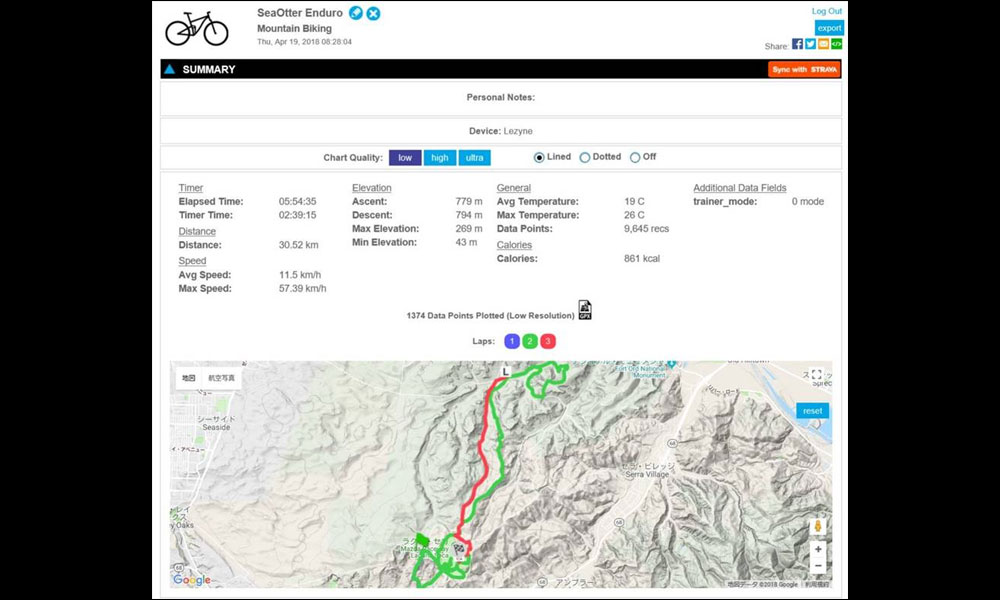Viewport: 1000px width, 600px height.
Task: Click the blue X delete icon beside ride title
Action: tap(373, 13)
